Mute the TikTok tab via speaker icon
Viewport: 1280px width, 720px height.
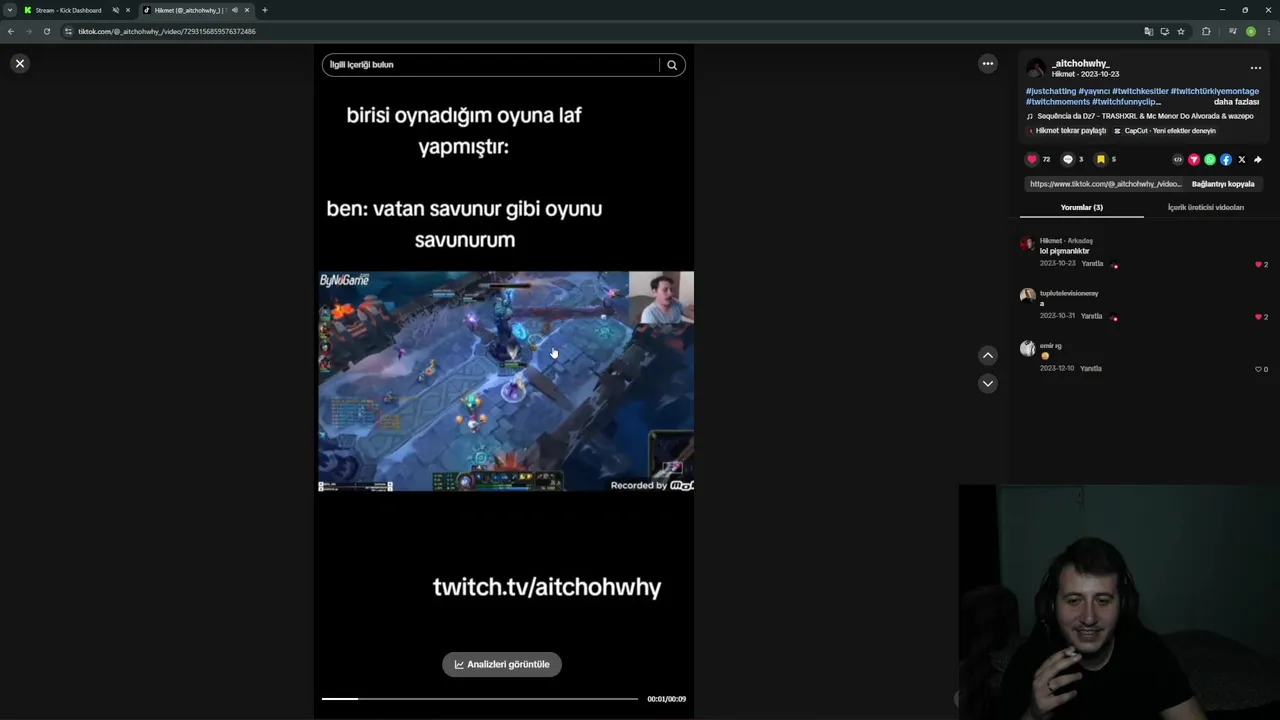(235, 10)
